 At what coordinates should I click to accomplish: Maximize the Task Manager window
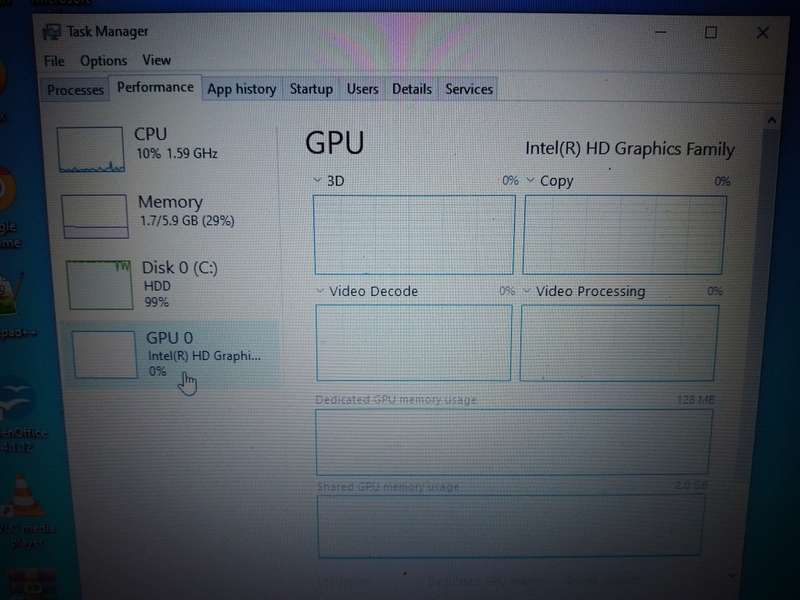711,33
